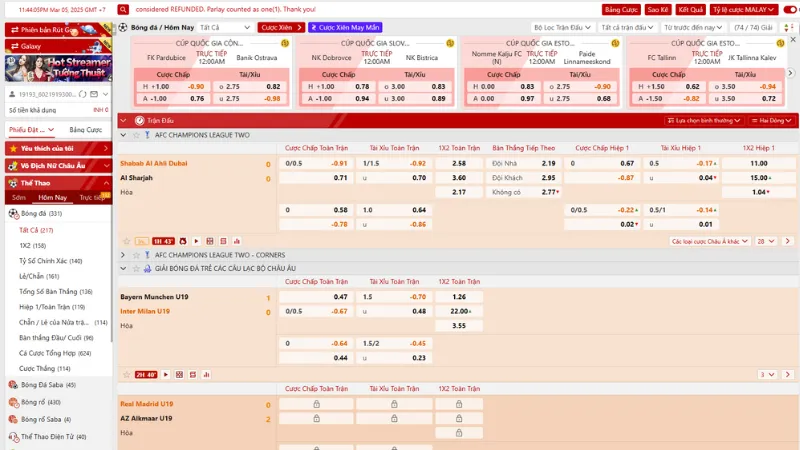The width and height of the screenshot is (800, 450).
Task: Click the coin icon on FK Pardubice match card
Action: pos(284,44)
